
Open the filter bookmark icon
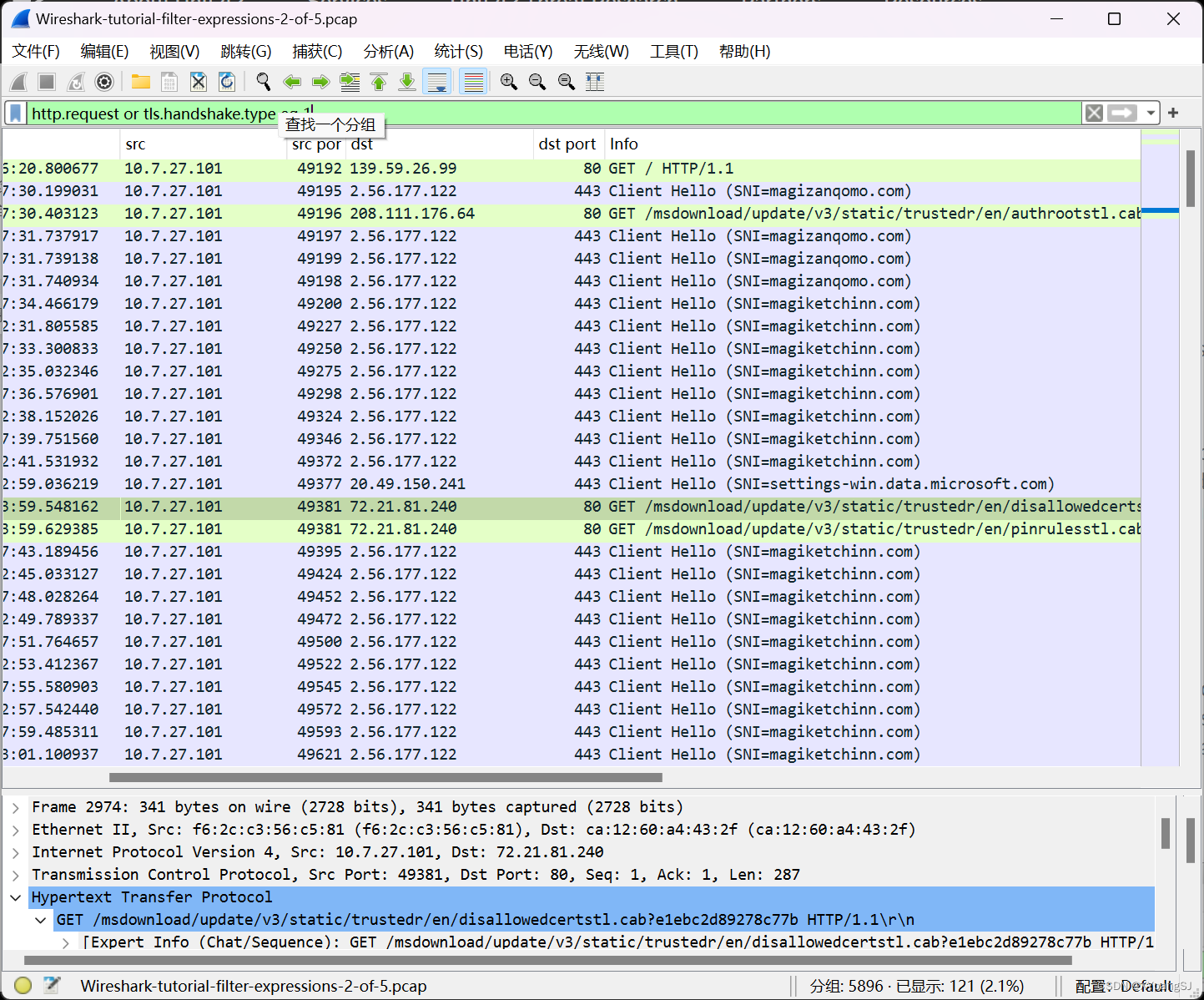[16, 113]
